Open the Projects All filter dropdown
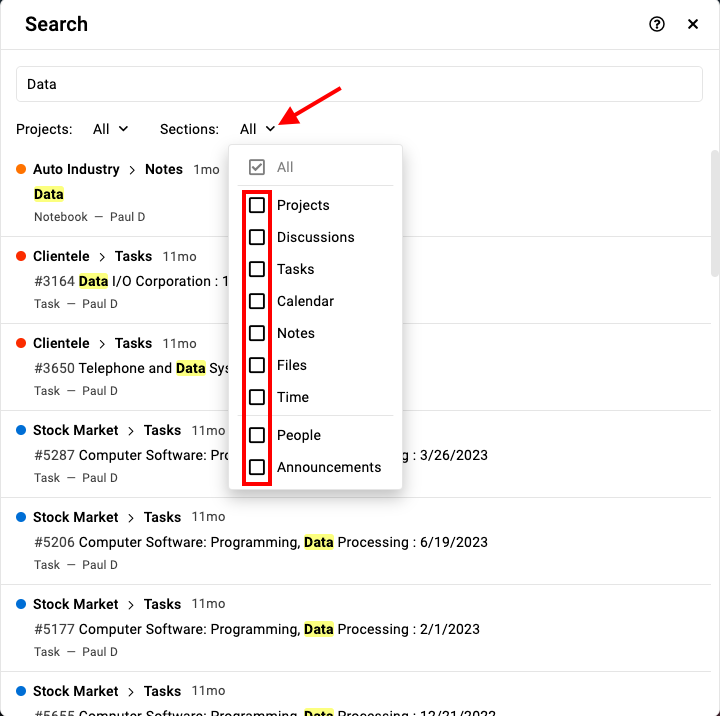 (110, 129)
